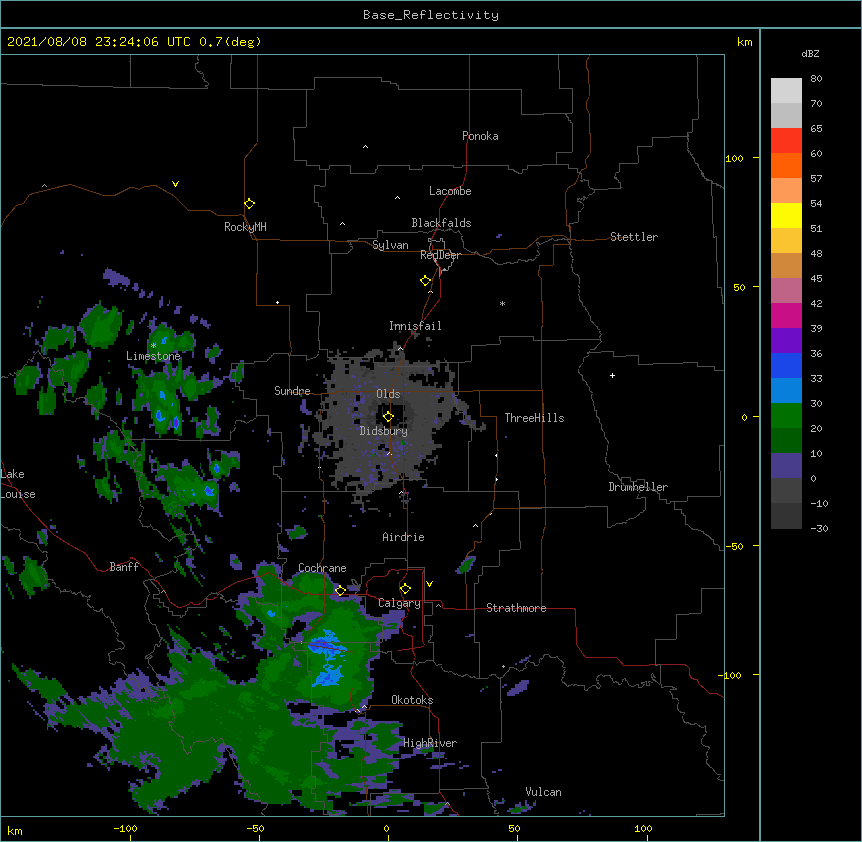Viewport: 862px width, 842px height.
Task: Click the Banff label
Action: pyautogui.click(x=124, y=567)
